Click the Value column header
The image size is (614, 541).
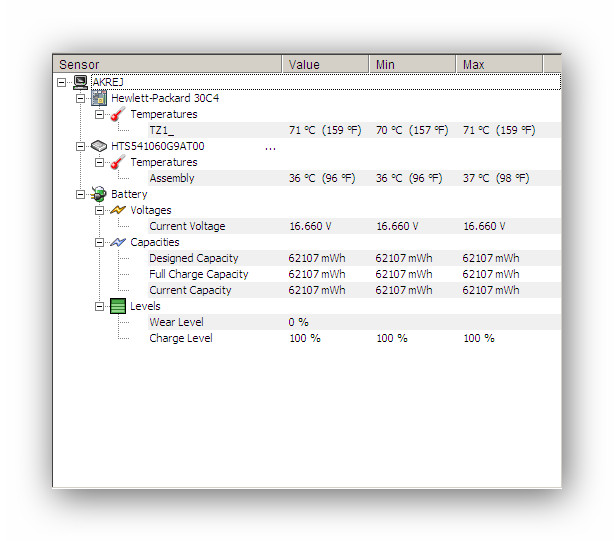coord(325,64)
